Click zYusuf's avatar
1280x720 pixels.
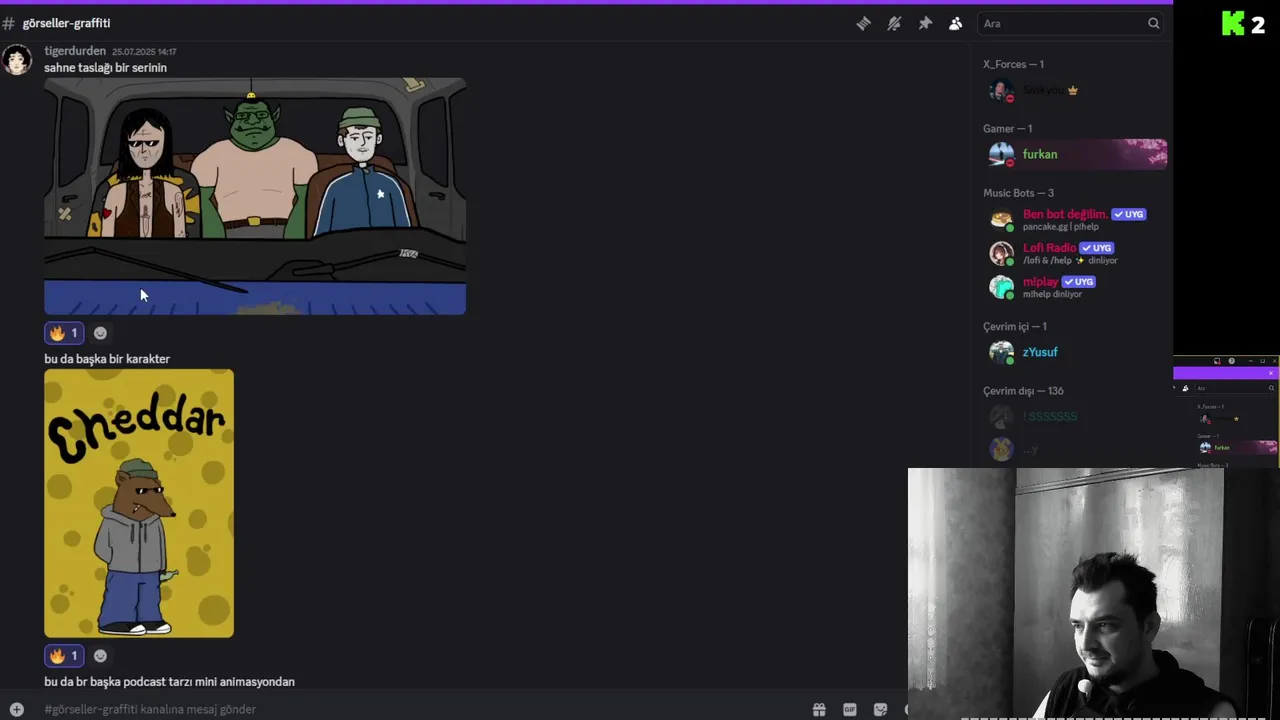(1001, 352)
